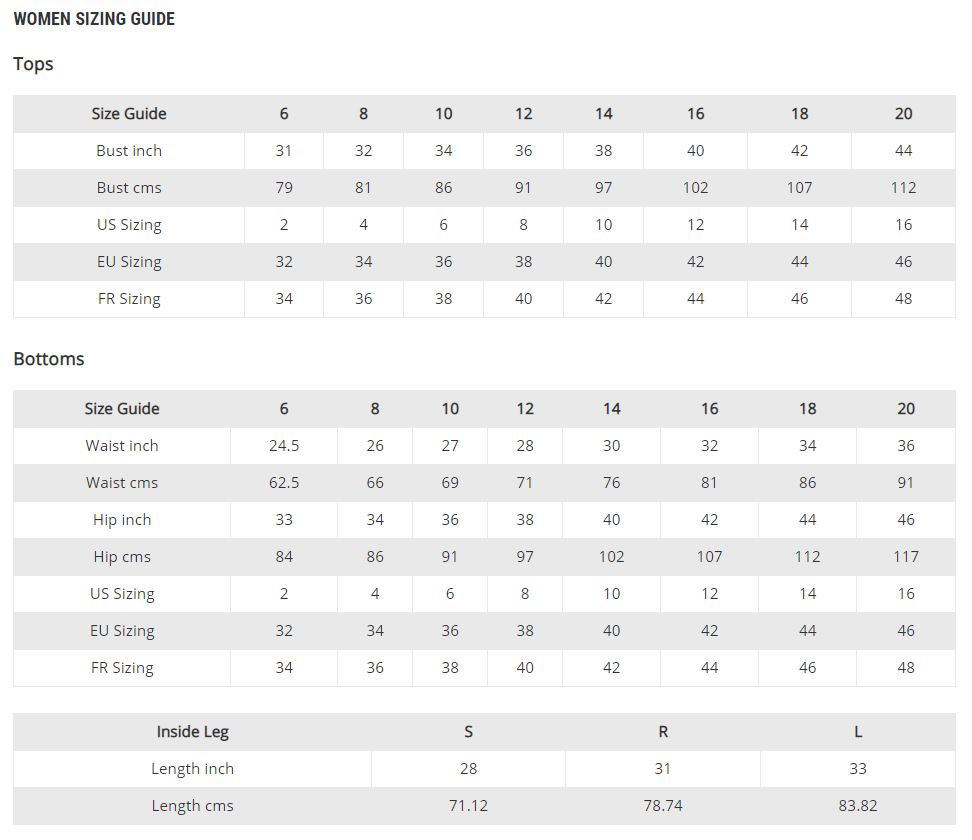
Task: Select Bust cms value 112
Action: click(903, 188)
